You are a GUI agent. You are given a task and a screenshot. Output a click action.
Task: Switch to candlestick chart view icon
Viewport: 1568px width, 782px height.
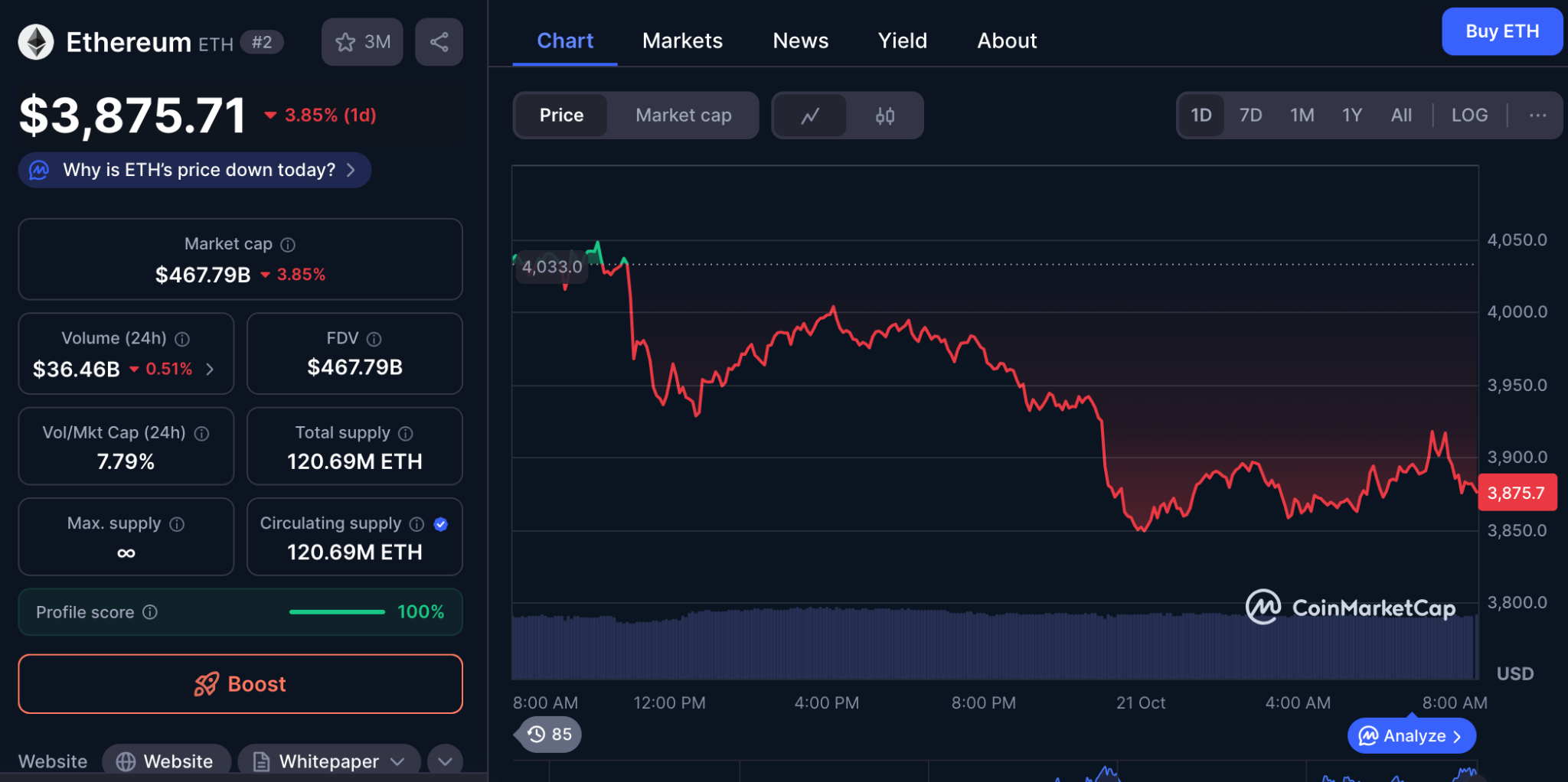point(885,116)
